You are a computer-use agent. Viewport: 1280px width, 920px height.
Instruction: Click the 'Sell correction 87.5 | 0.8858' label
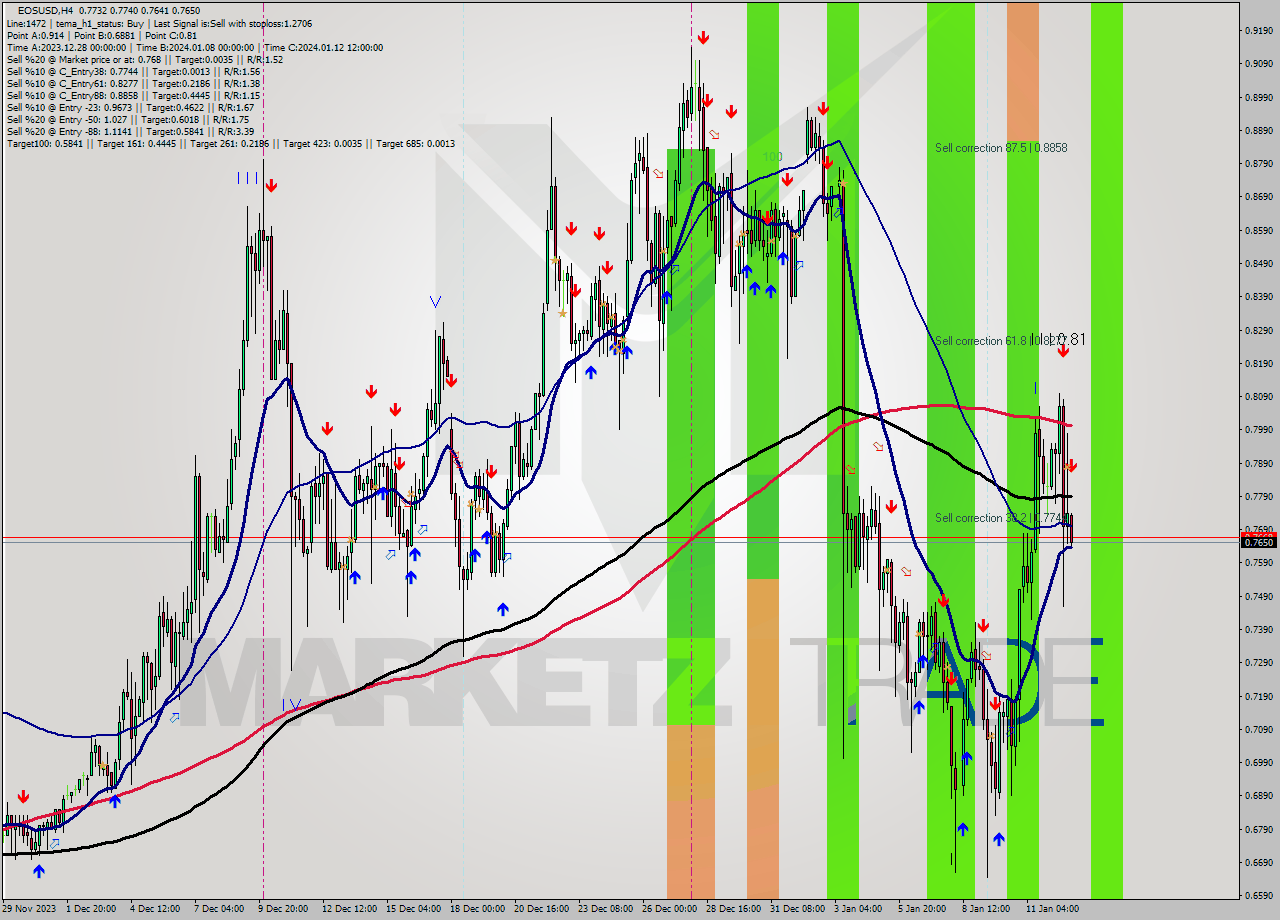point(1001,148)
